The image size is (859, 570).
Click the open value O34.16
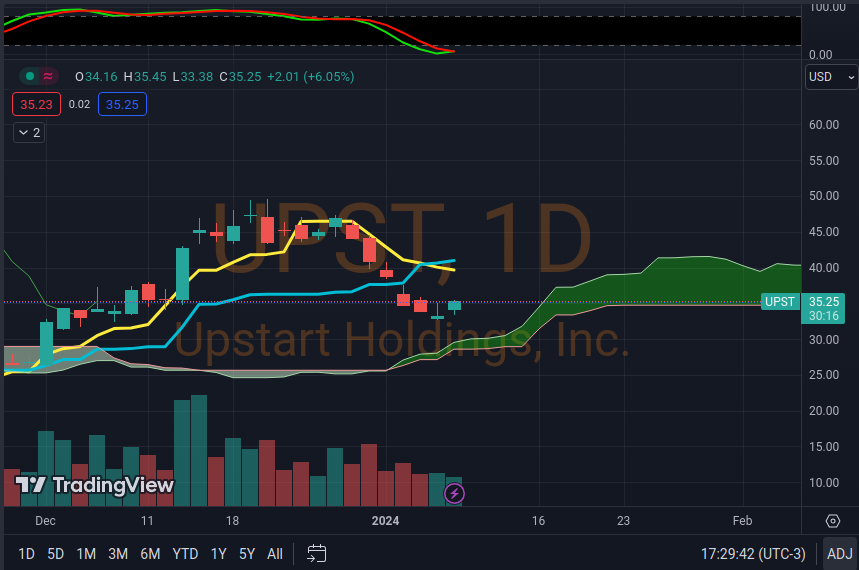pyautogui.click(x=96, y=77)
